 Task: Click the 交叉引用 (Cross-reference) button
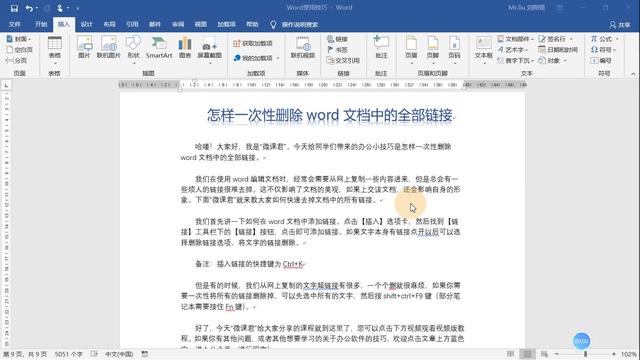[x=343, y=60]
